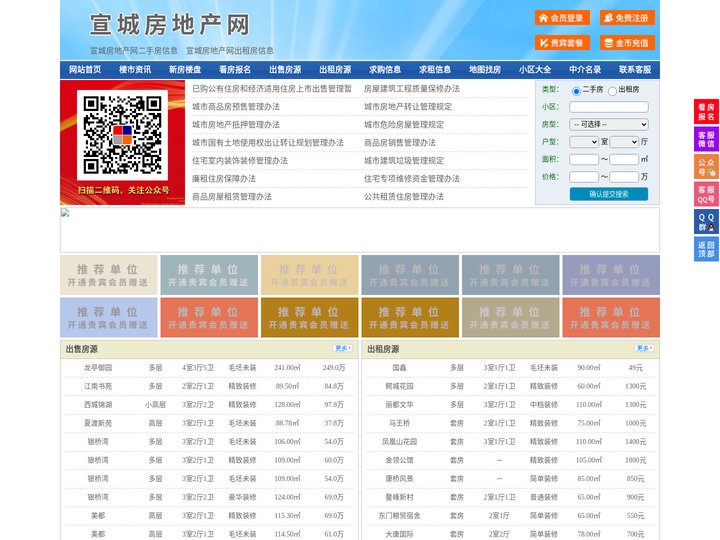The height and width of the screenshot is (540, 720).
Task: Open 金领公馆 rental listing
Action: 399,460
